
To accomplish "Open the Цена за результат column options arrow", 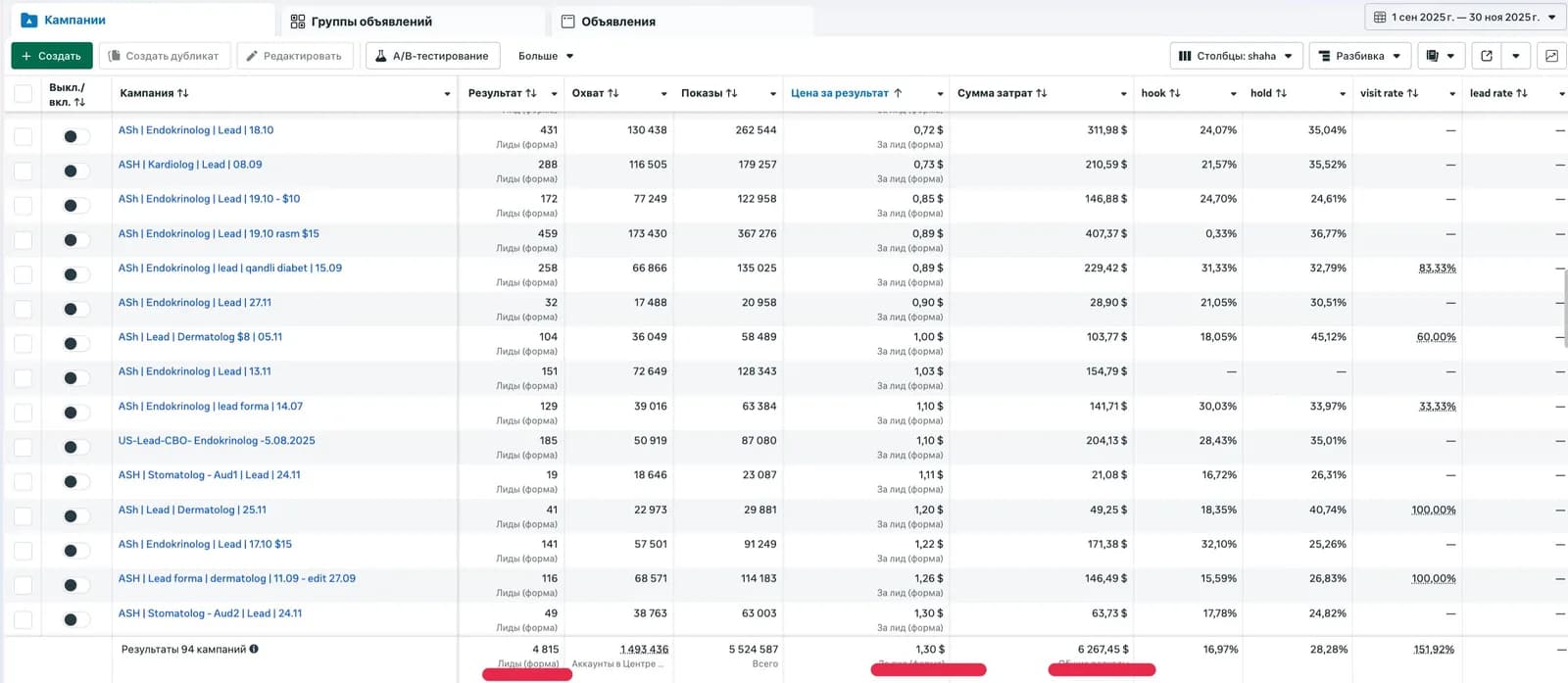I will click(x=940, y=94).
